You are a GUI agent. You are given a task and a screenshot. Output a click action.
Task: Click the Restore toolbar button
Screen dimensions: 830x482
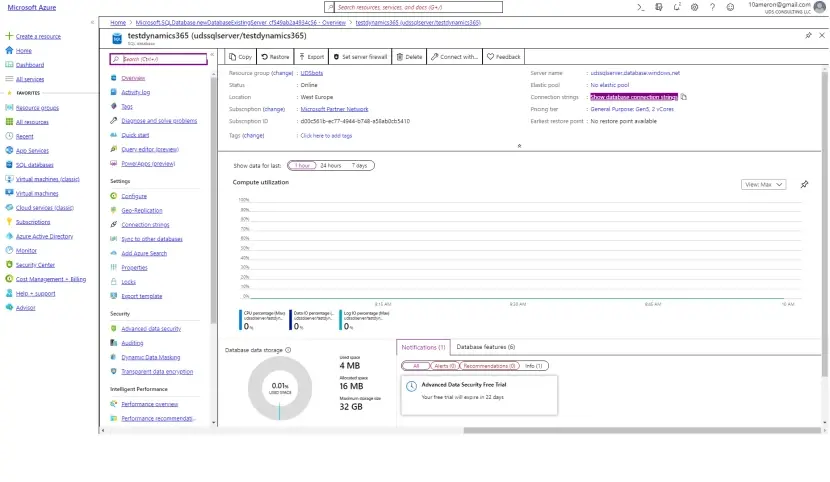click(275, 57)
